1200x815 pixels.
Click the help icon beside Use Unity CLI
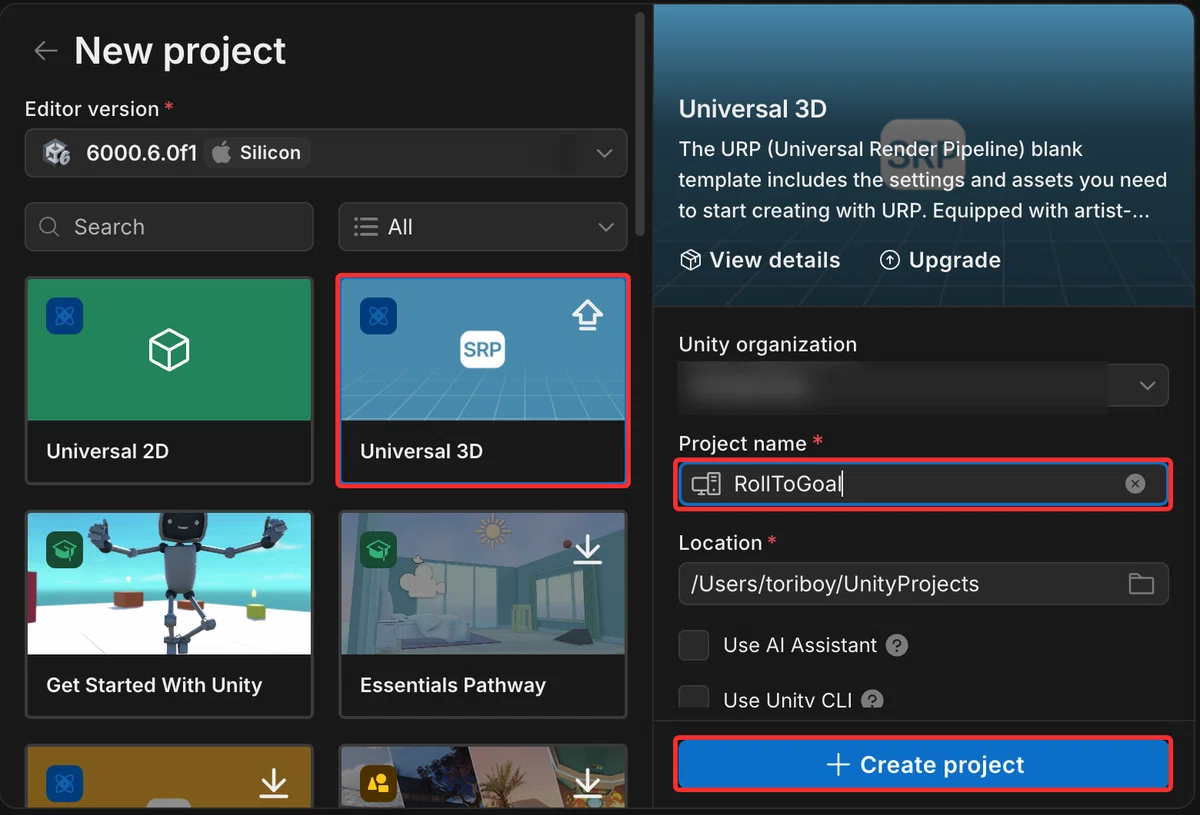[x=872, y=699]
